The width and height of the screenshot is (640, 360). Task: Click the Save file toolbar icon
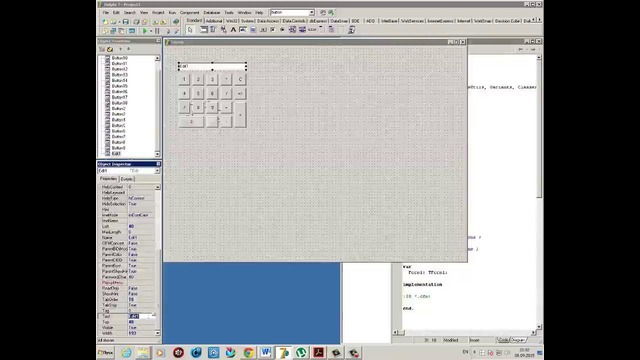coord(126,22)
